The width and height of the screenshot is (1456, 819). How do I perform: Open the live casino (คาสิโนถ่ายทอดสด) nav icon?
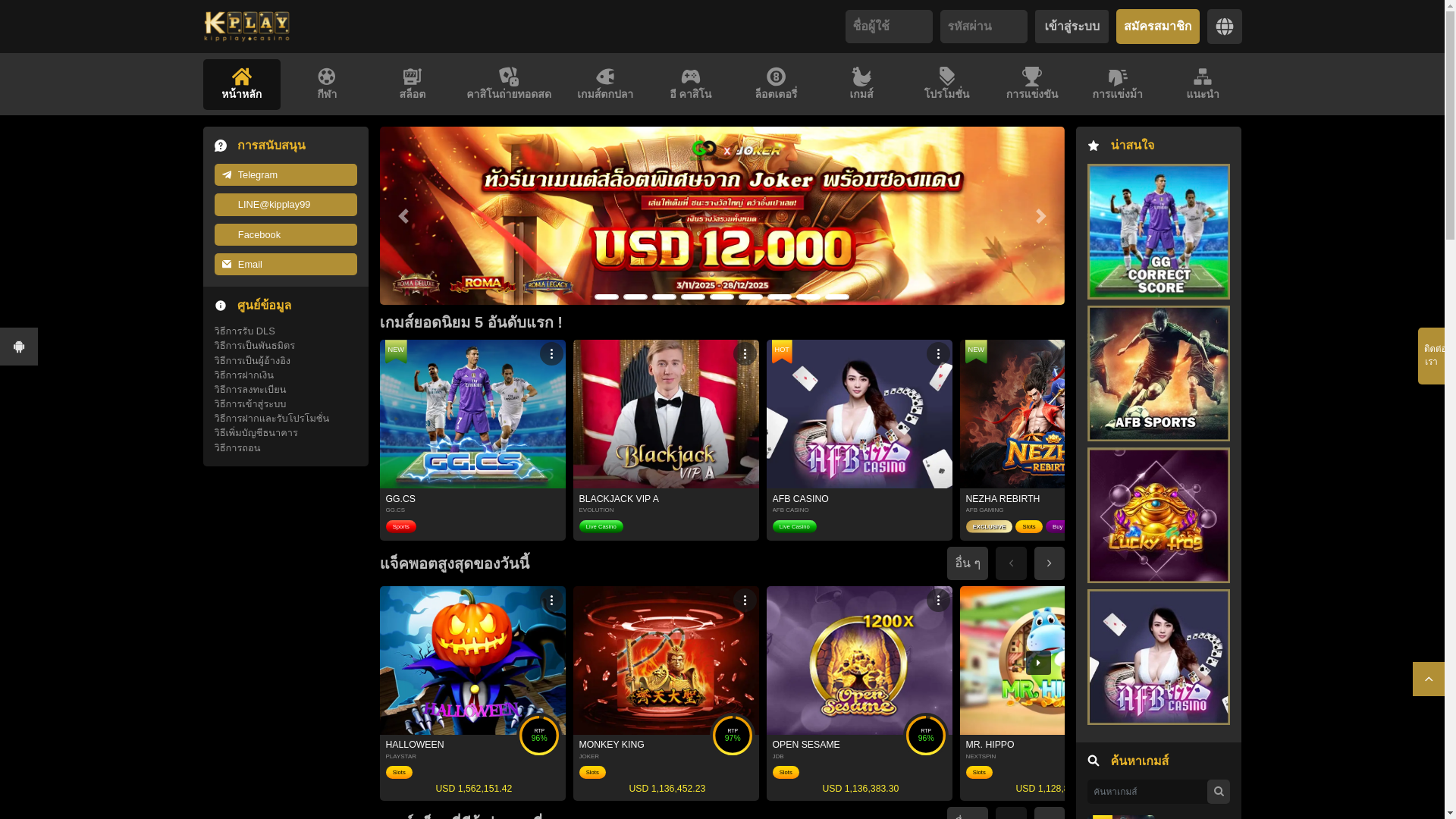coord(509,77)
